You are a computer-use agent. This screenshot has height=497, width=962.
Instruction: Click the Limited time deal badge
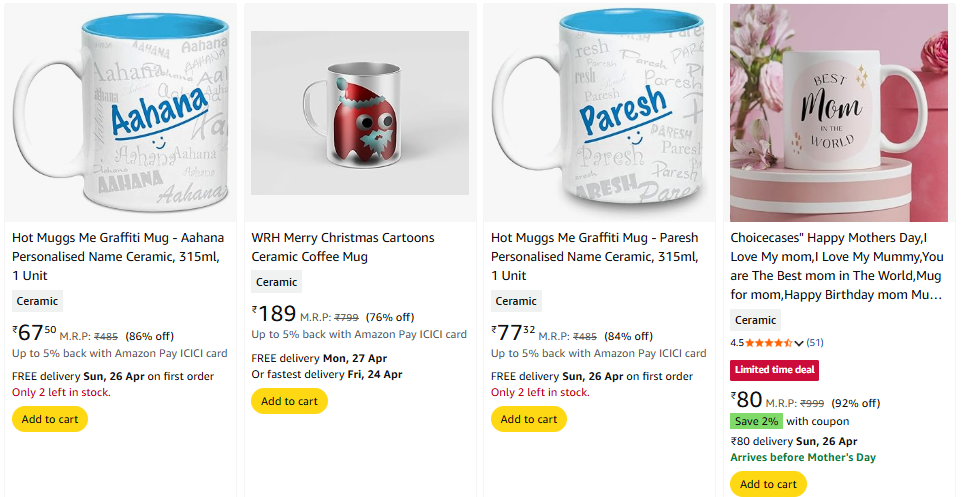pos(774,369)
